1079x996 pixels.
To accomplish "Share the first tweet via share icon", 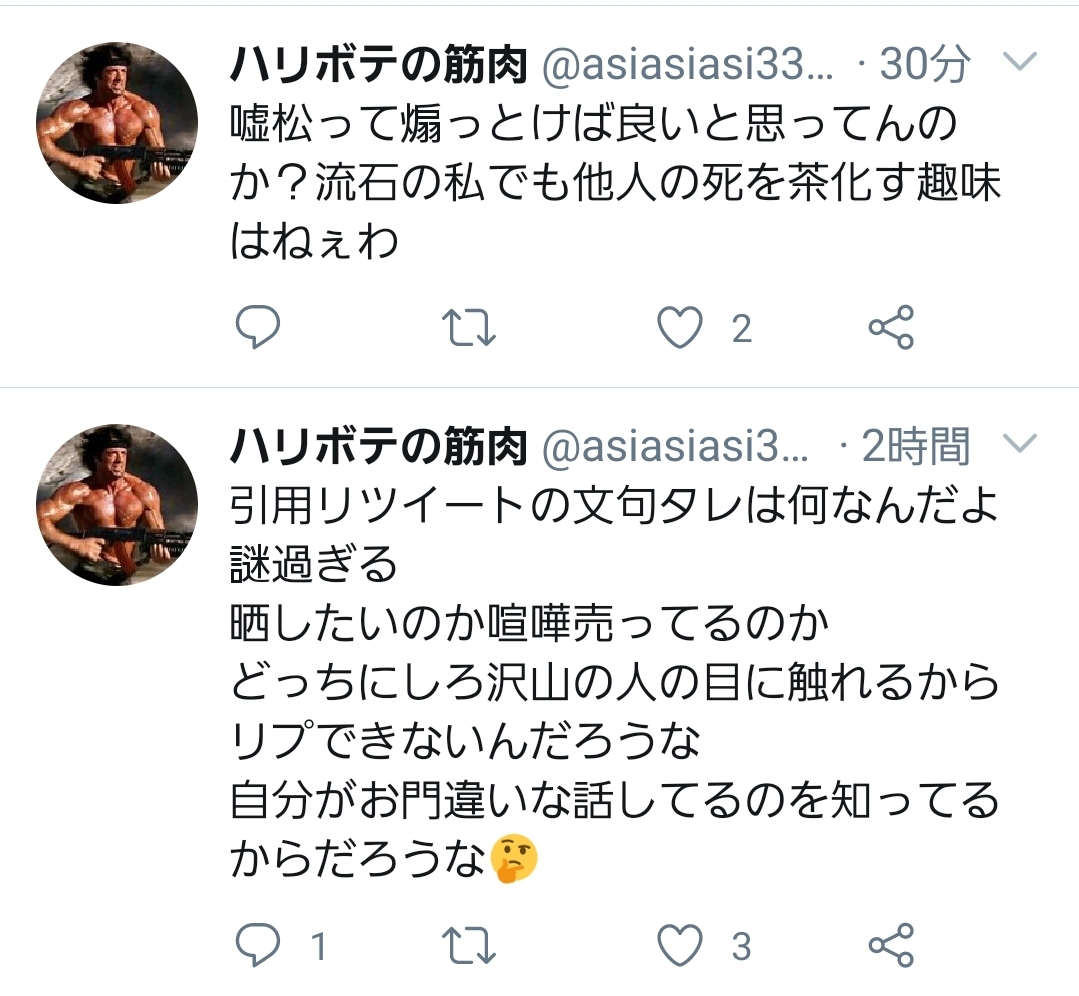I will click(x=891, y=327).
